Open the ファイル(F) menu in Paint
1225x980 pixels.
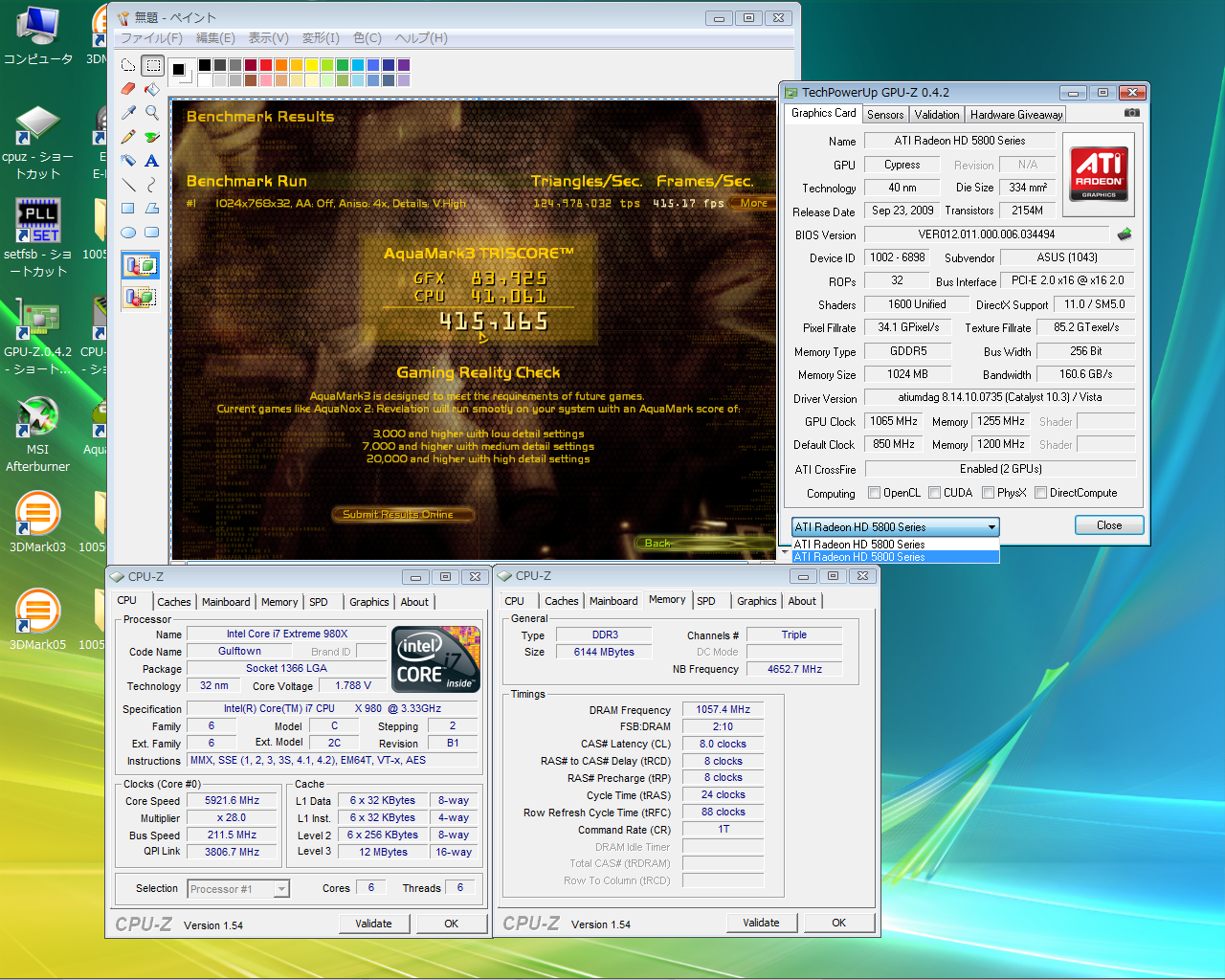[151, 38]
